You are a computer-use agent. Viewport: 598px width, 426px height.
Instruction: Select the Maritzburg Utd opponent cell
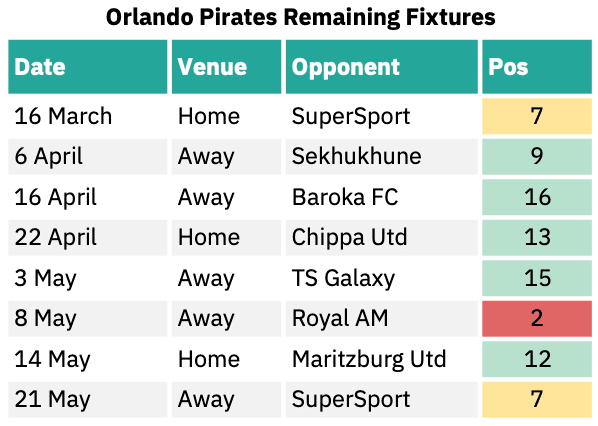pos(382,359)
